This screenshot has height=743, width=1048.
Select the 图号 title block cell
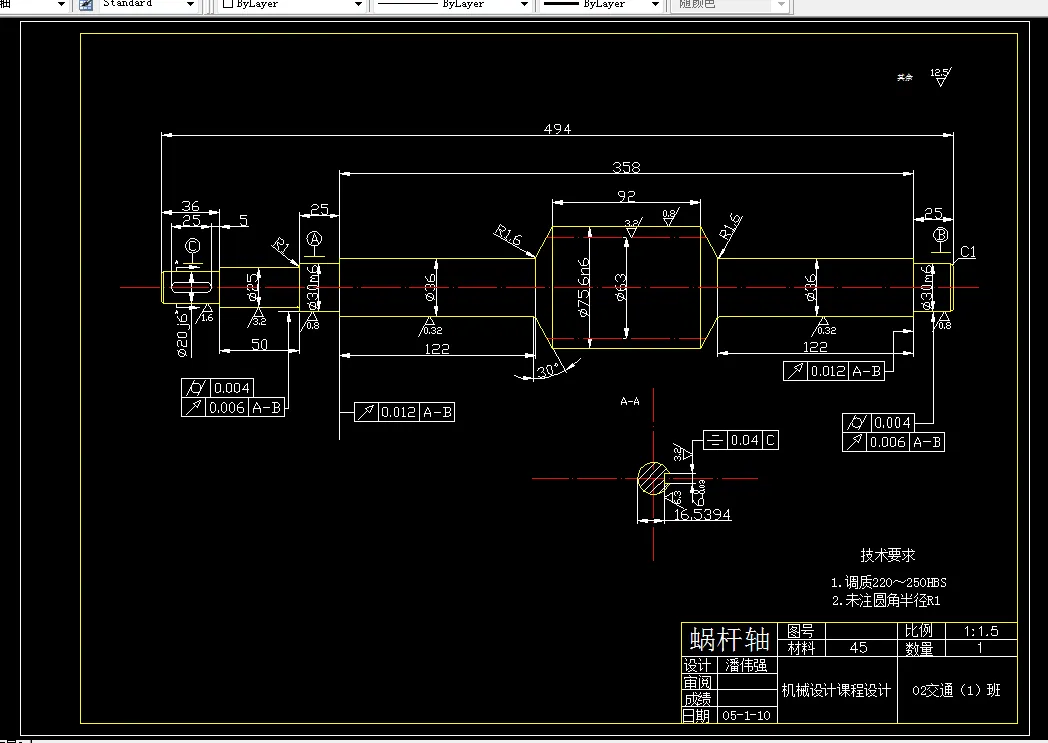pos(801,631)
